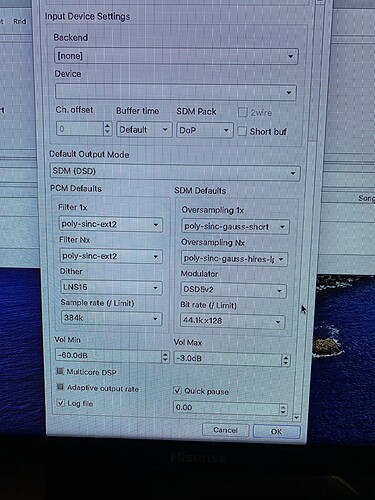Enable the Multicore DSP checkbox
The image size is (375, 500).
[60, 371]
